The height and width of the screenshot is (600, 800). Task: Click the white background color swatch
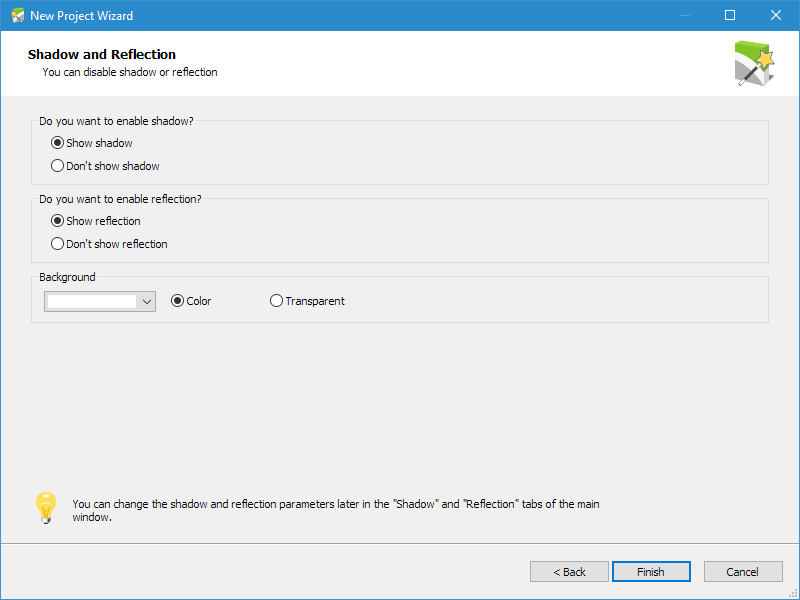[92, 302]
